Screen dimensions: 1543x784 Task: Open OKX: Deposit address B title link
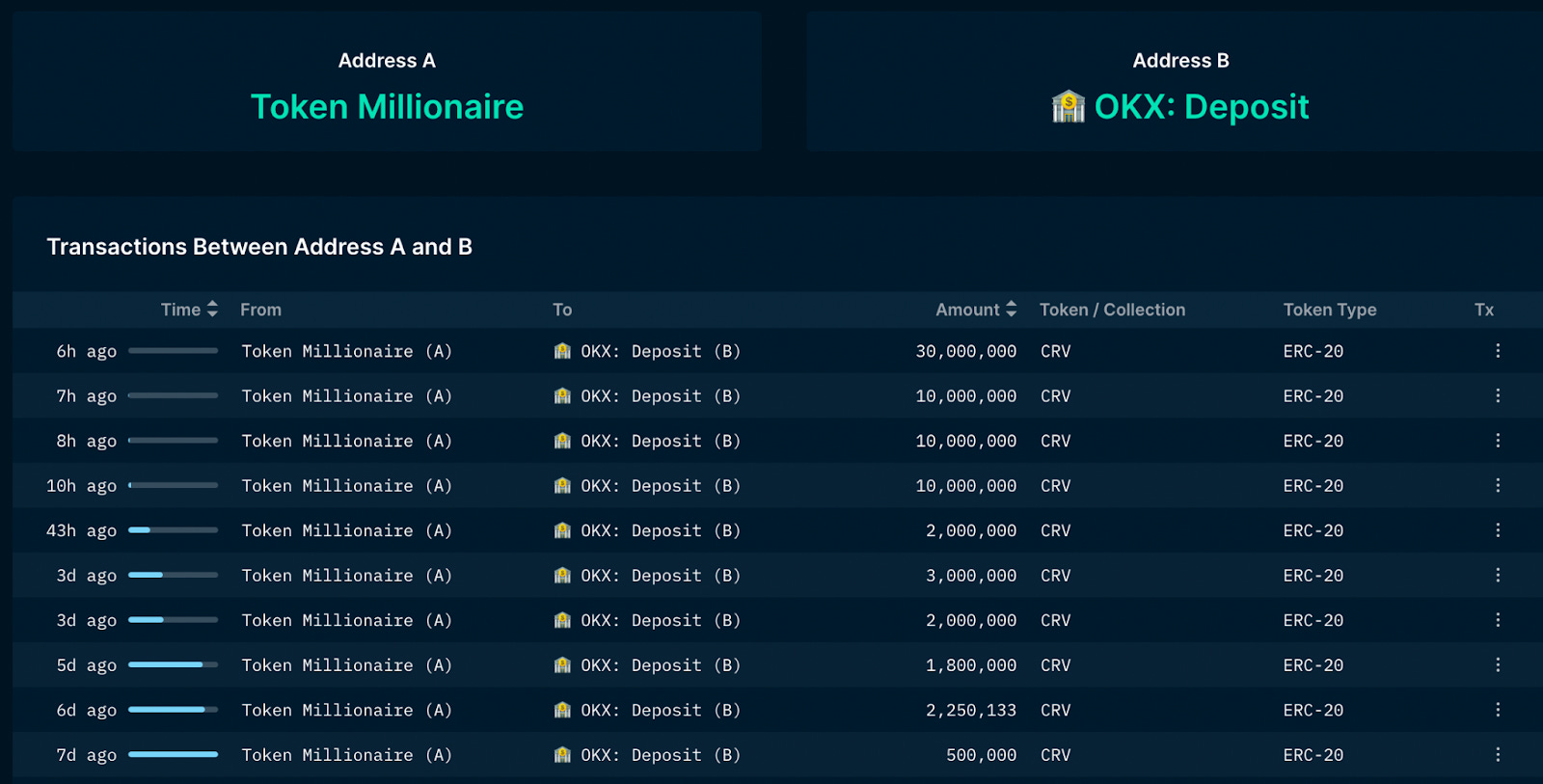click(1202, 106)
